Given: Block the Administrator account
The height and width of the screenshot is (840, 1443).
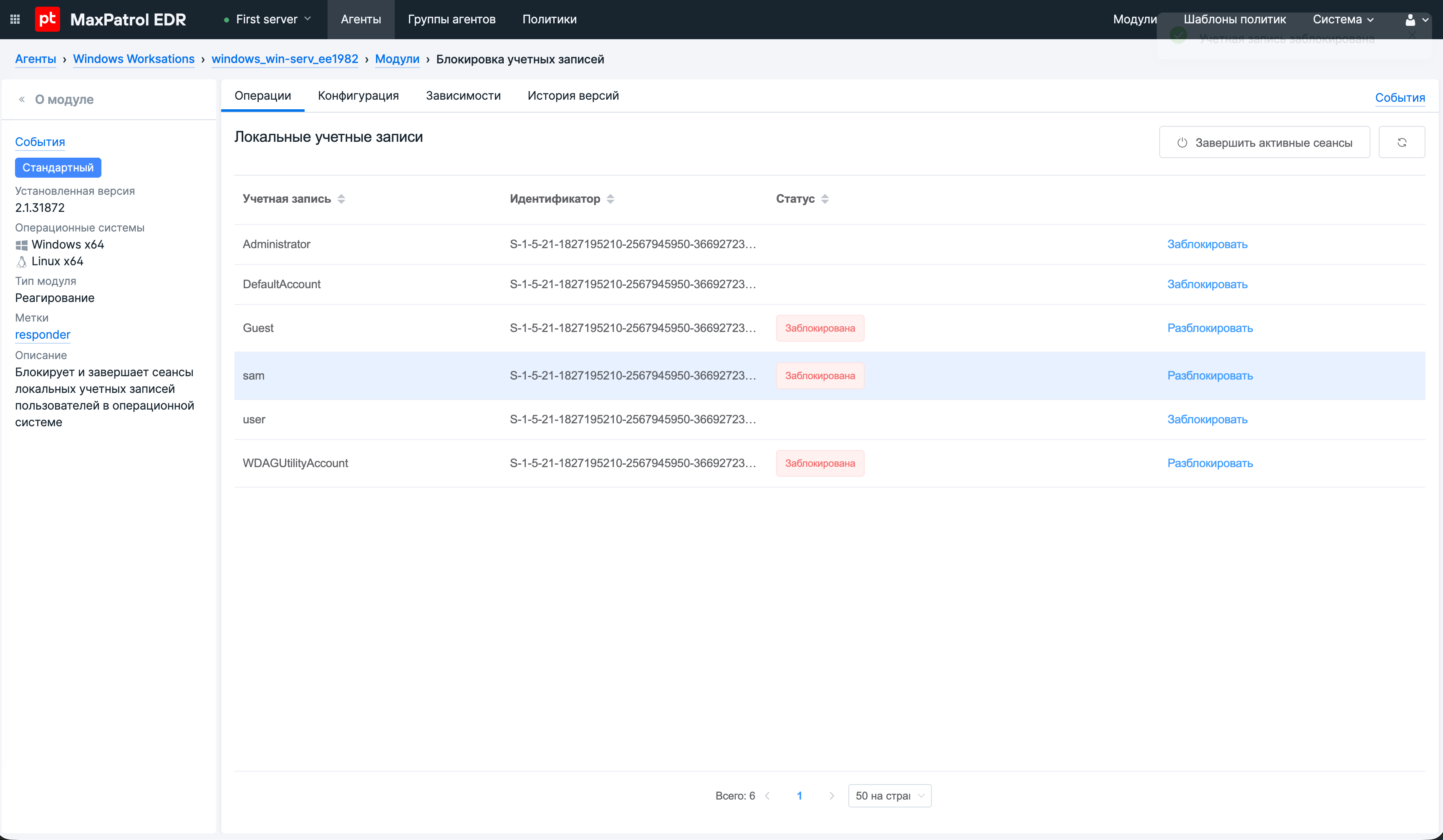Looking at the screenshot, I should coord(1207,244).
